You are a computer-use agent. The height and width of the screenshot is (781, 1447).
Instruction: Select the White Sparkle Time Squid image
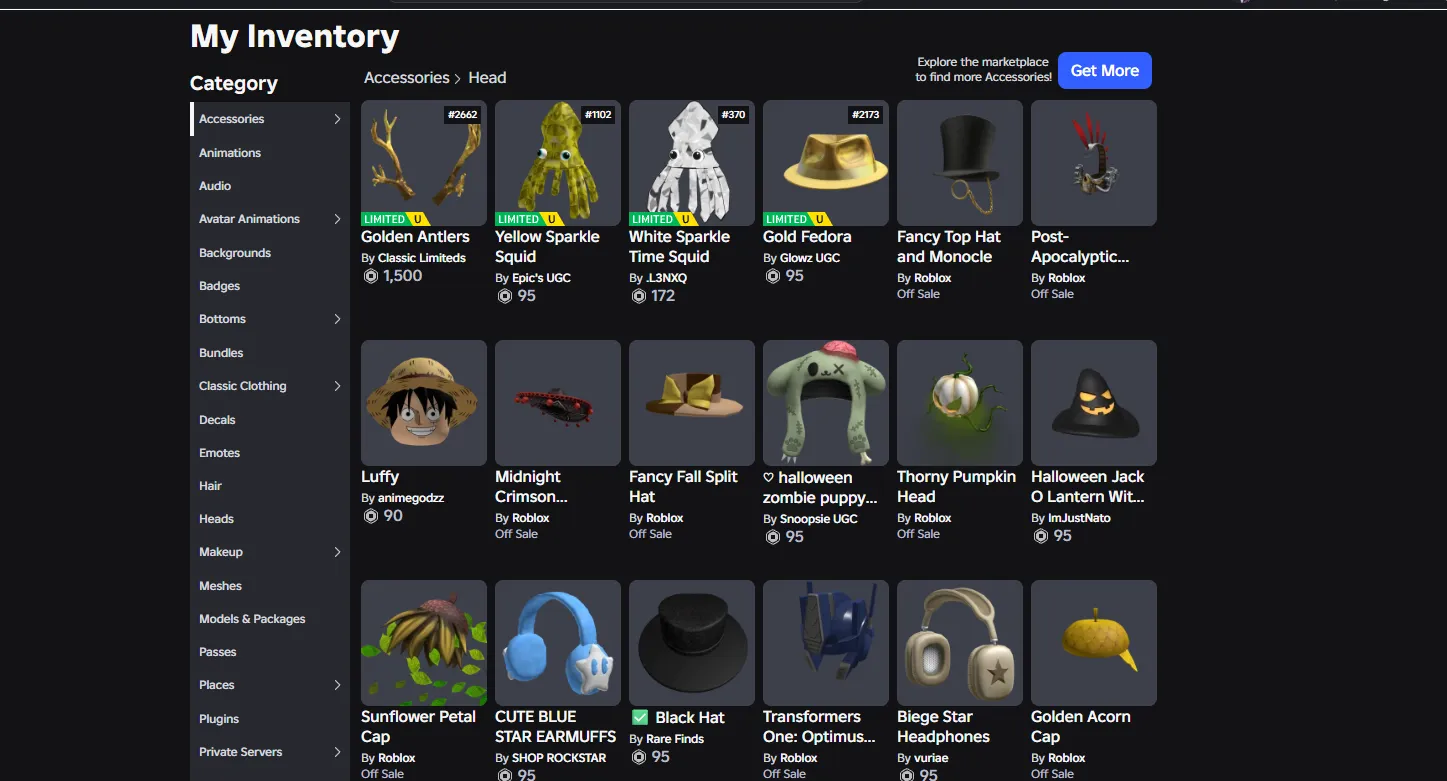point(692,163)
